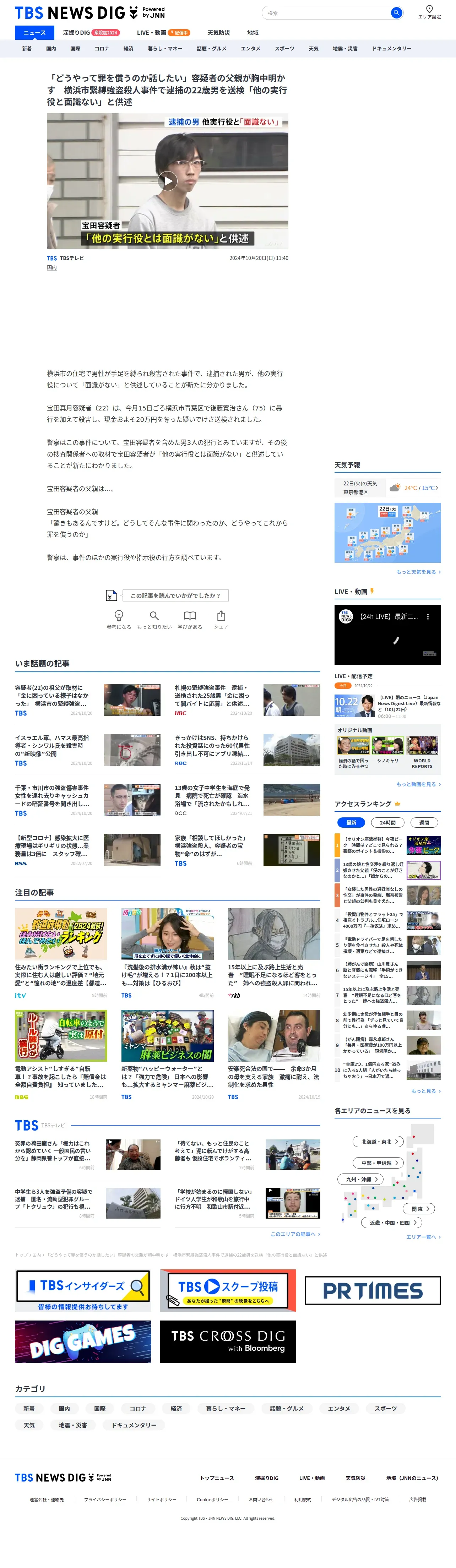Select the 週間 ranking toggle
This screenshot has height=1568, width=456.
424,822
